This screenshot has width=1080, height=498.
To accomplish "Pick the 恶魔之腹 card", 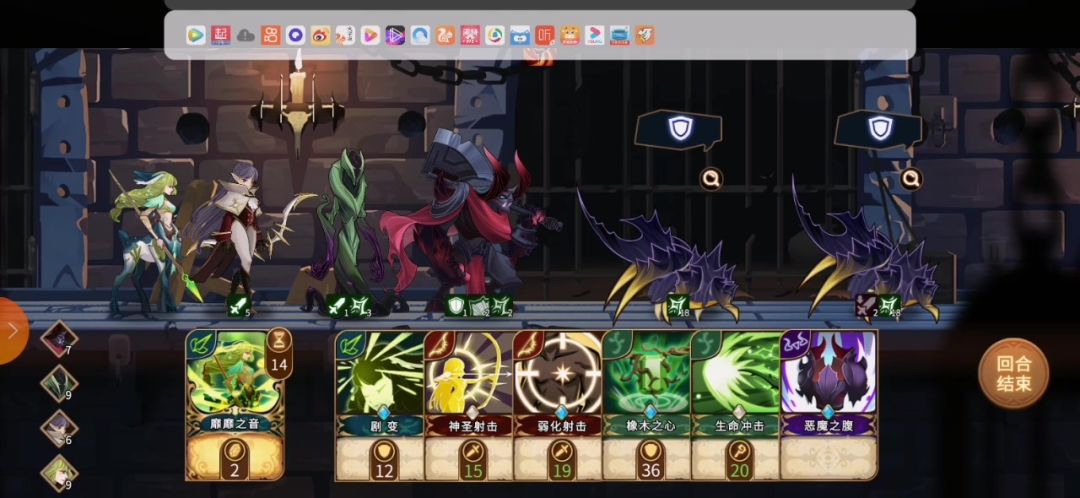I will coord(828,405).
